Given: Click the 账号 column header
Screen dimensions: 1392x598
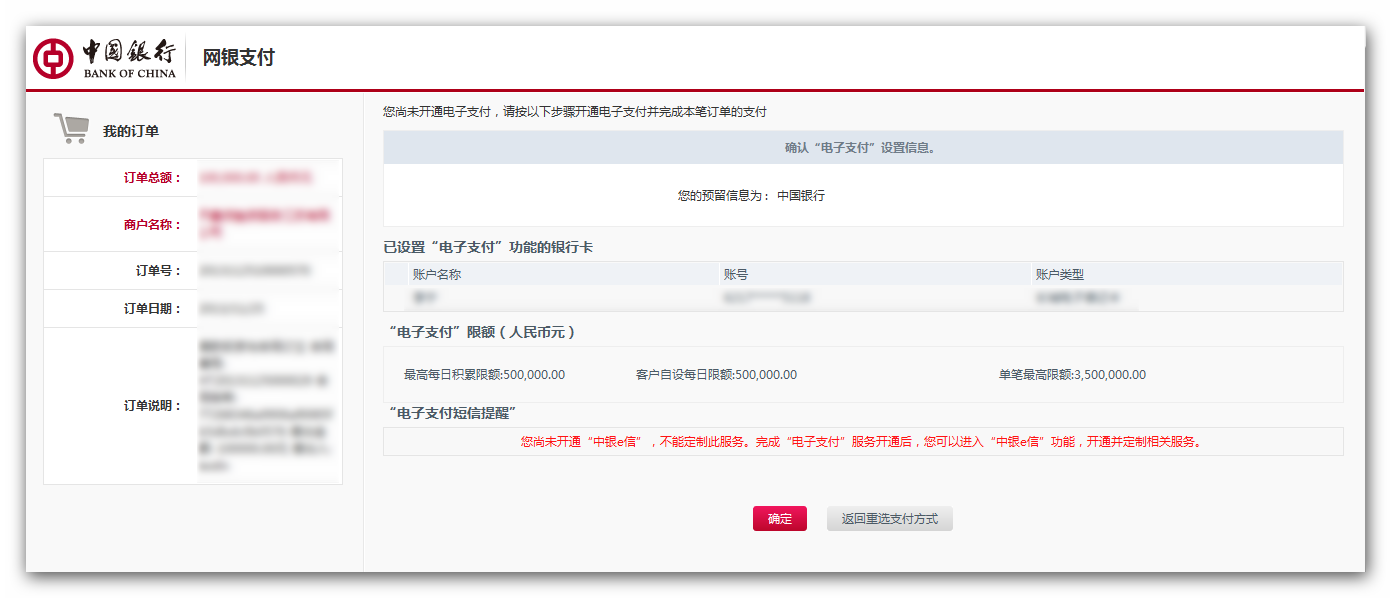Looking at the screenshot, I should coord(735,274).
